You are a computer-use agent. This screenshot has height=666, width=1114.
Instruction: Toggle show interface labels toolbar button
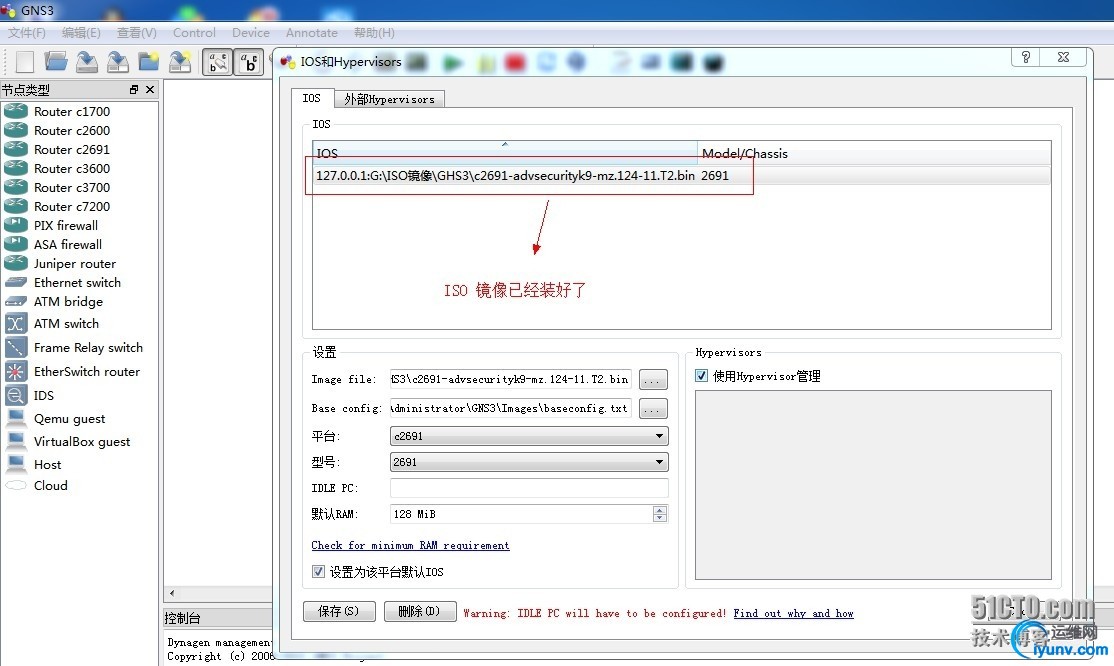pos(217,63)
